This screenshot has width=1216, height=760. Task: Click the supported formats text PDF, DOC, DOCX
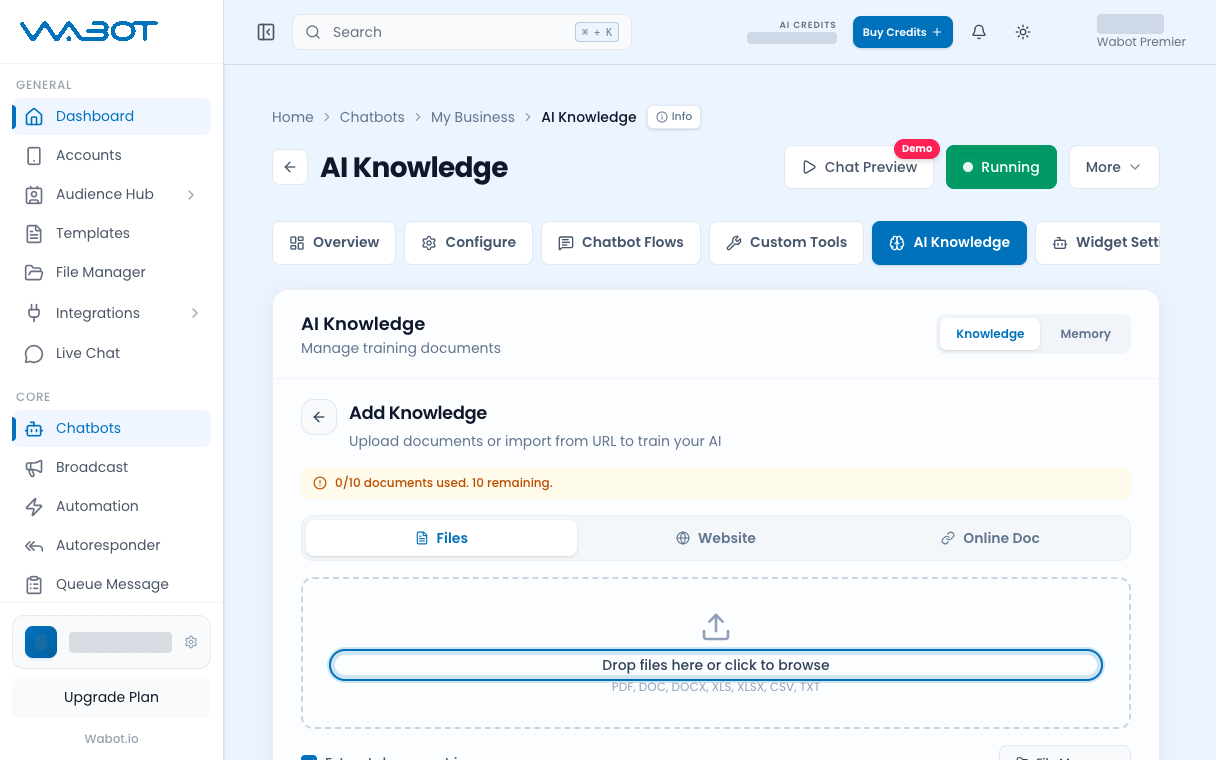(x=716, y=688)
